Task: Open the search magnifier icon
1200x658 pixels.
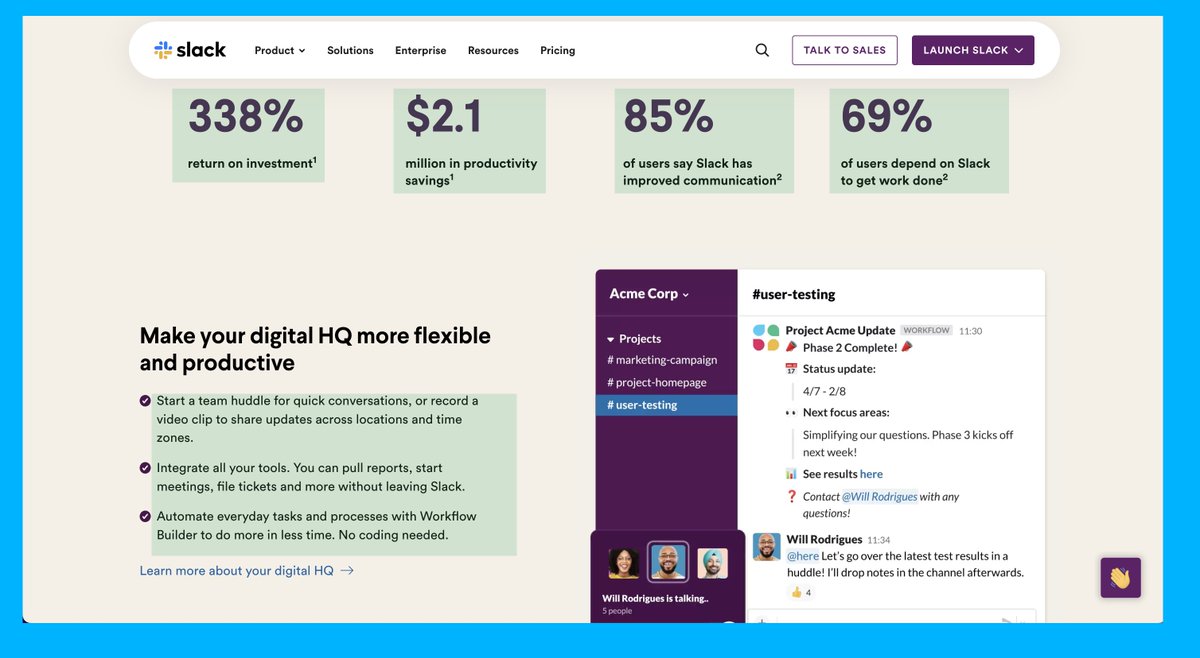Action: (762, 50)
